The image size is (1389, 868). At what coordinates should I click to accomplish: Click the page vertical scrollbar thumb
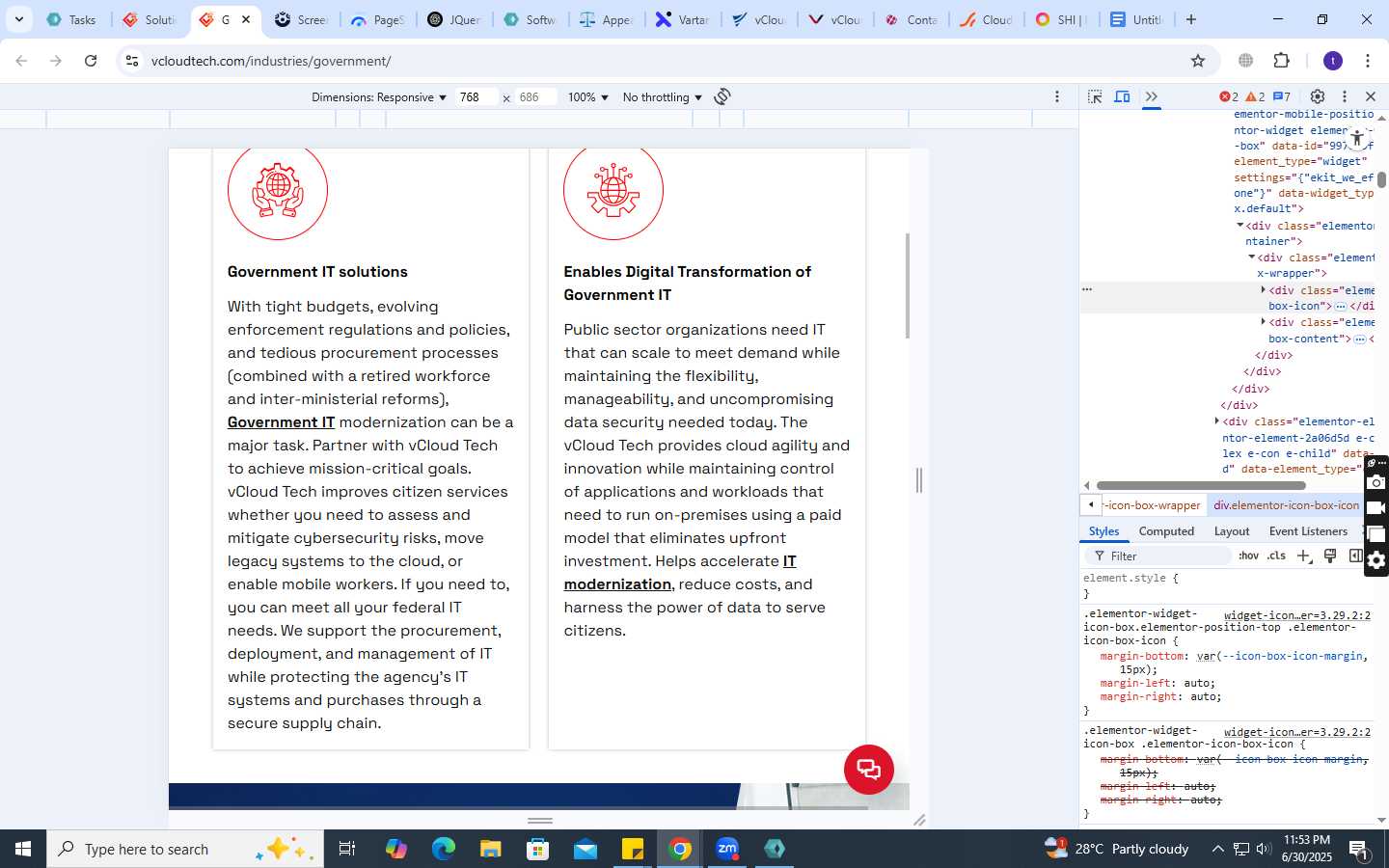908,285
